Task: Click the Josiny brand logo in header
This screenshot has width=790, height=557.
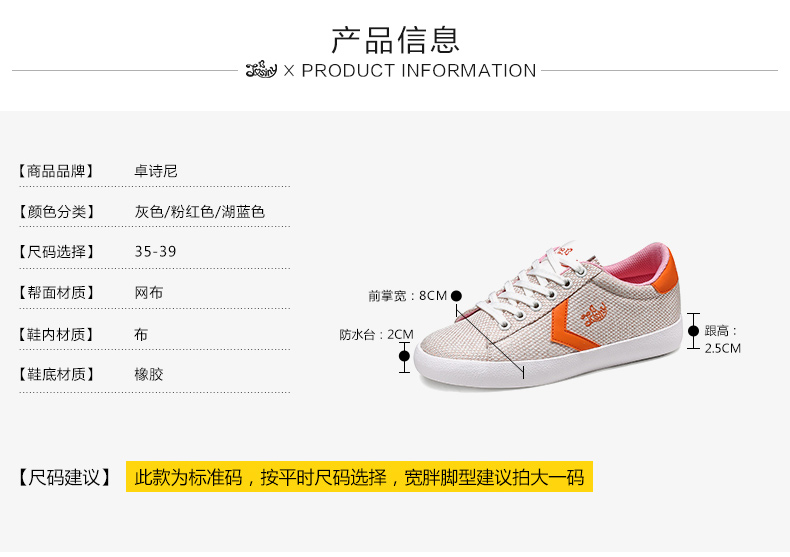Action: (x=261, y=69)
